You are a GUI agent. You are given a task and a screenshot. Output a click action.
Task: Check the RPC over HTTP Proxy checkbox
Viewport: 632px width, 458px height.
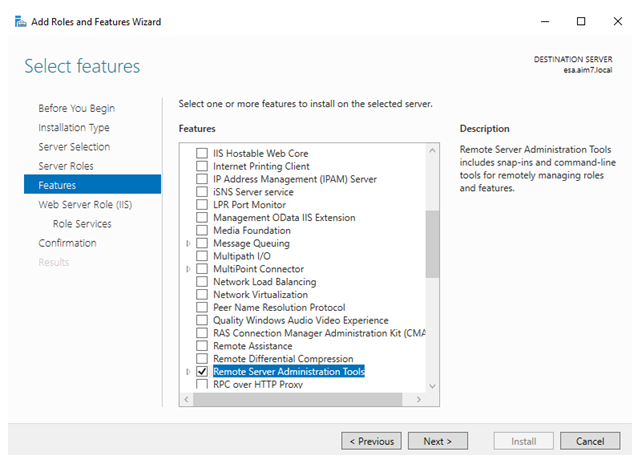(202, 384)
